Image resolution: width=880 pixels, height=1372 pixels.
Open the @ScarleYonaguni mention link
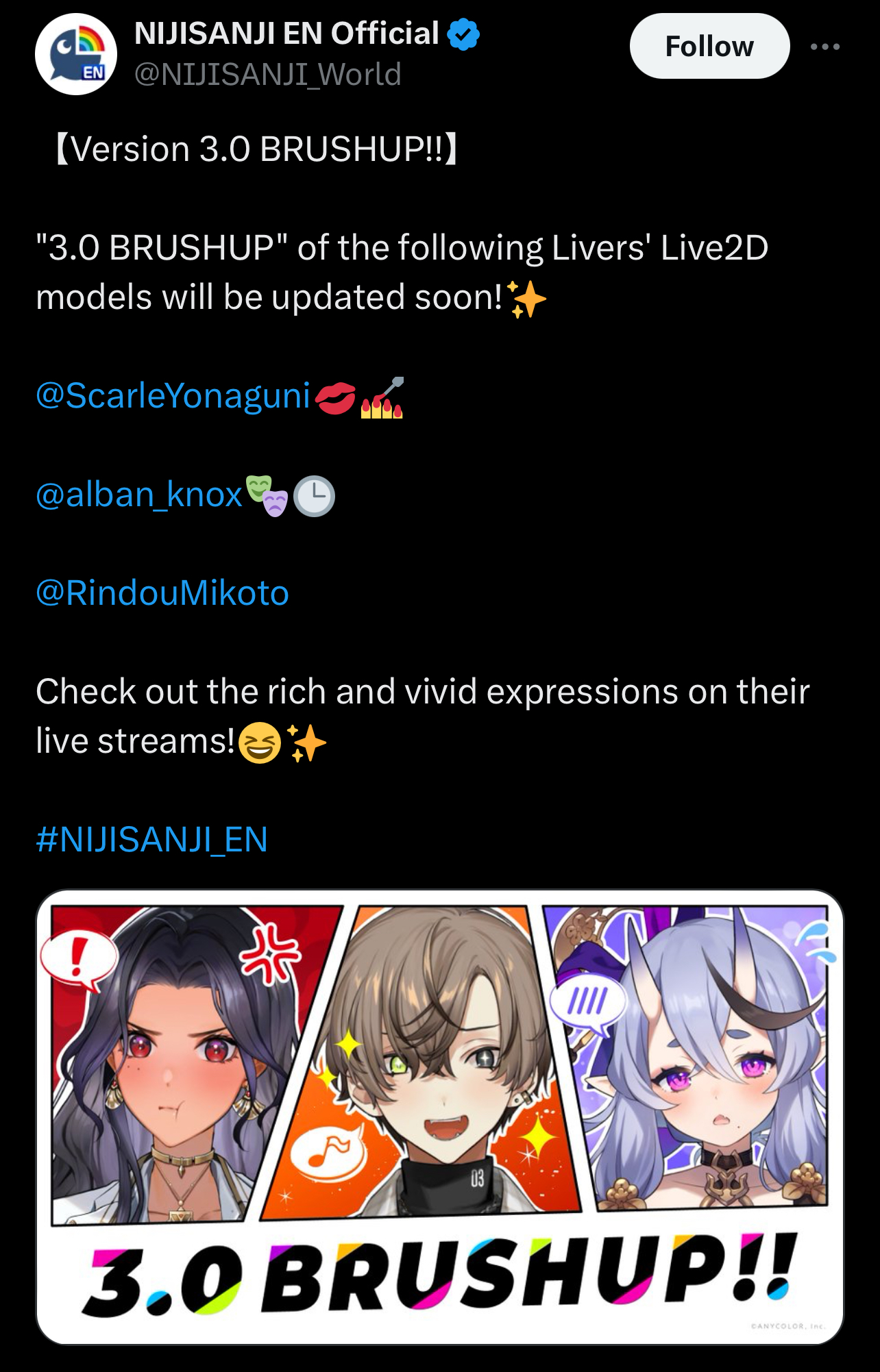173,396
